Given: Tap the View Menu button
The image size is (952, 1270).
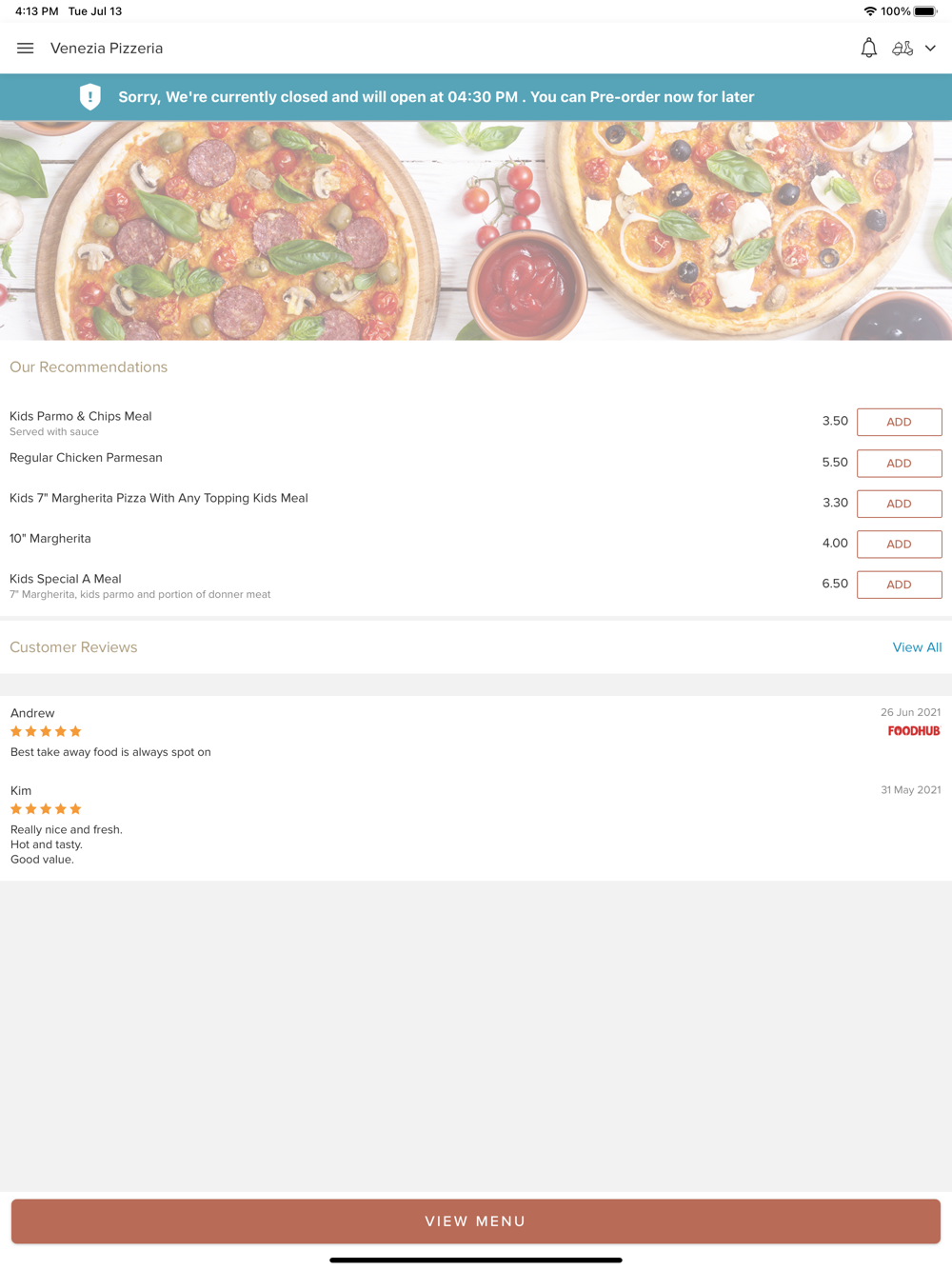Looking at the screenshot, I should click(476, 1221).
